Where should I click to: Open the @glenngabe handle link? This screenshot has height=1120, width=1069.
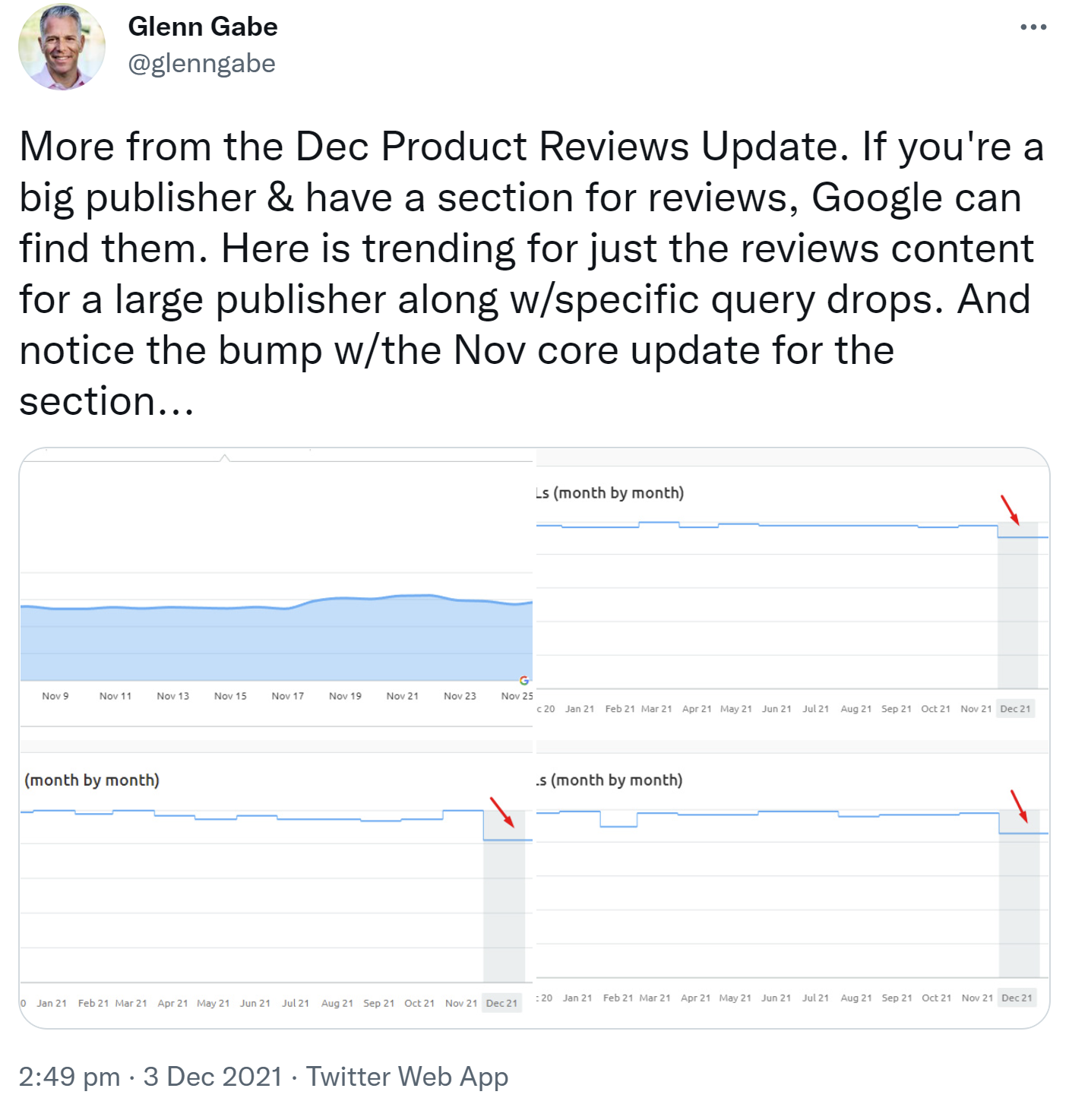coord(201,63)
